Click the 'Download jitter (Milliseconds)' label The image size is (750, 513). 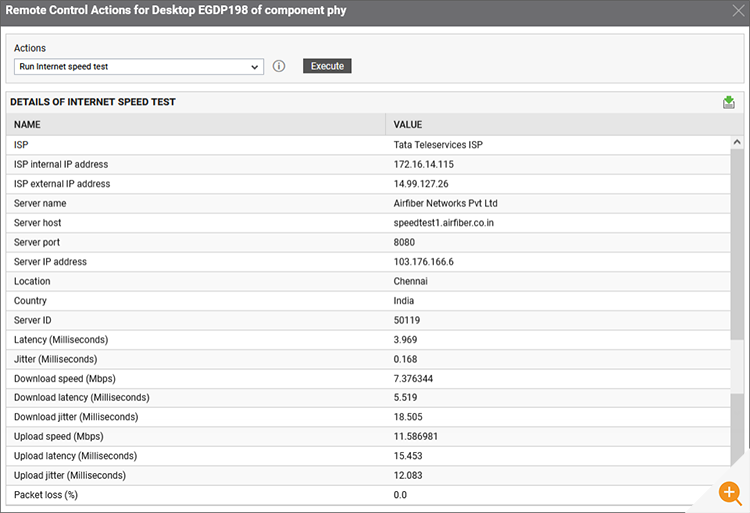[76, 417]
